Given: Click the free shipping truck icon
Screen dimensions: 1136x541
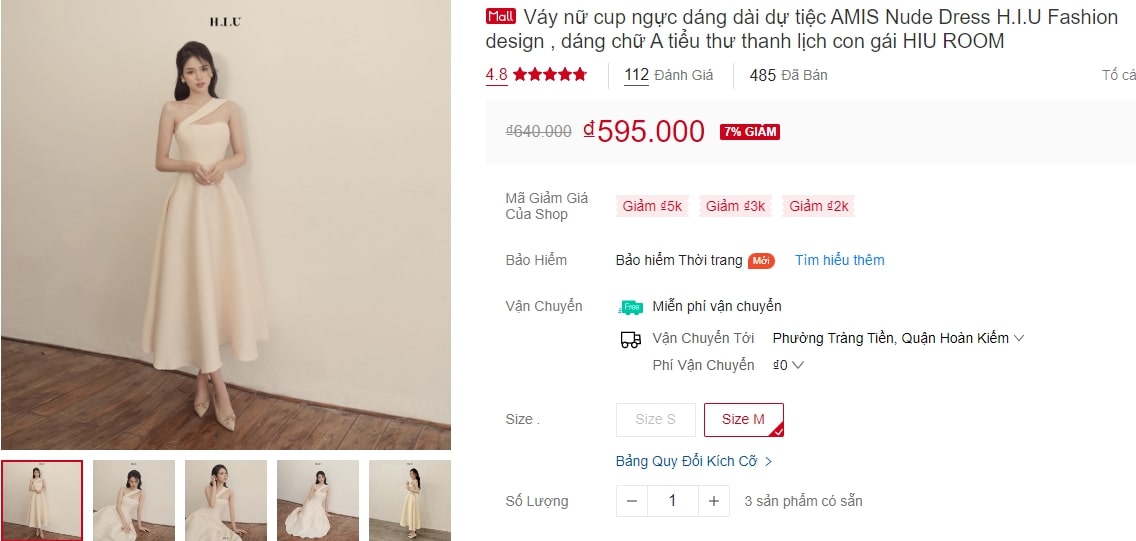Looking at the screenshot, I should (x=630, y=307).
